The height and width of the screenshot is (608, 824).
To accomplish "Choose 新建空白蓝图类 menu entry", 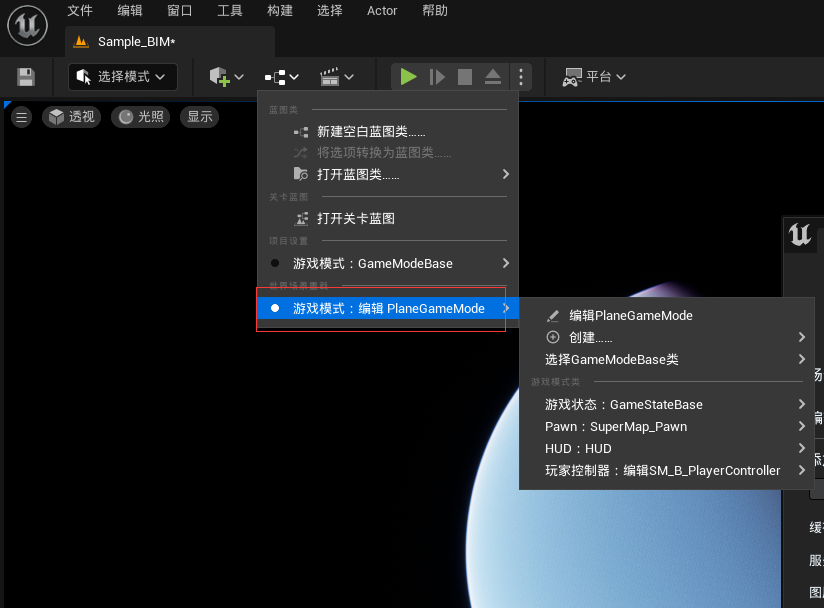I will (388, 132).
